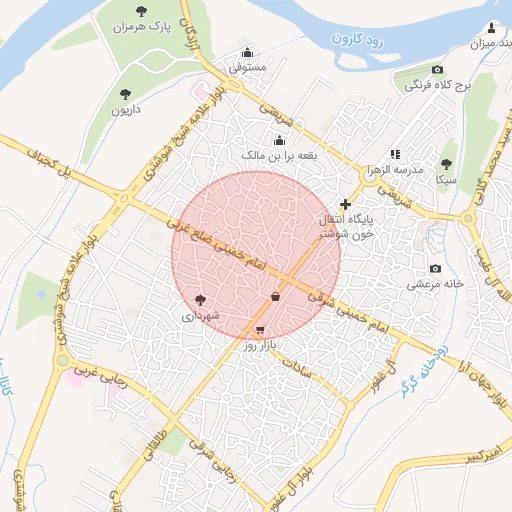Select the سادات street label
Viewport: 512px width, 512px height.
point(297,367)
